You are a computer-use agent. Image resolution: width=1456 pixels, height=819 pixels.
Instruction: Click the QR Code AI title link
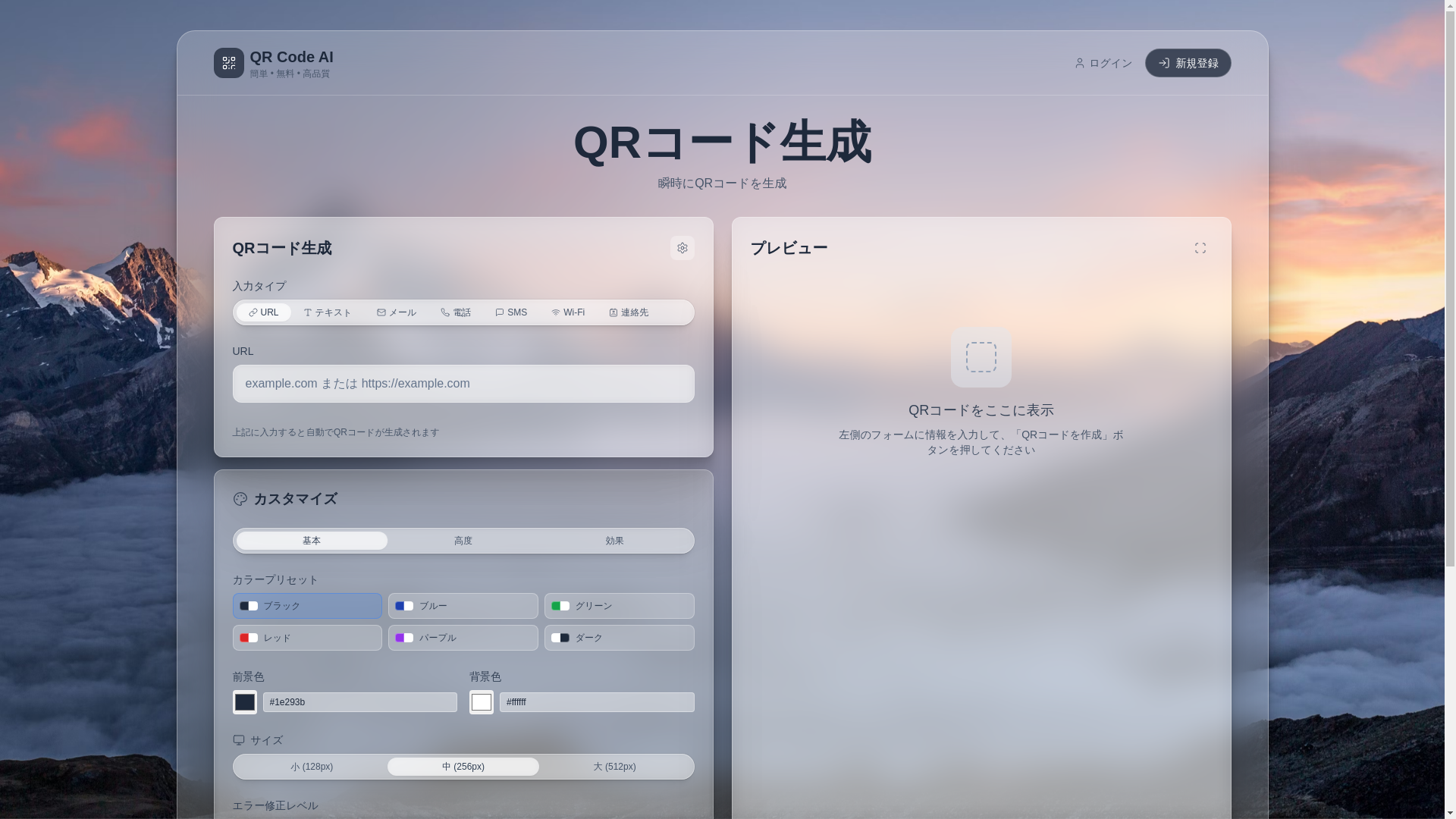tap(291, 57)
